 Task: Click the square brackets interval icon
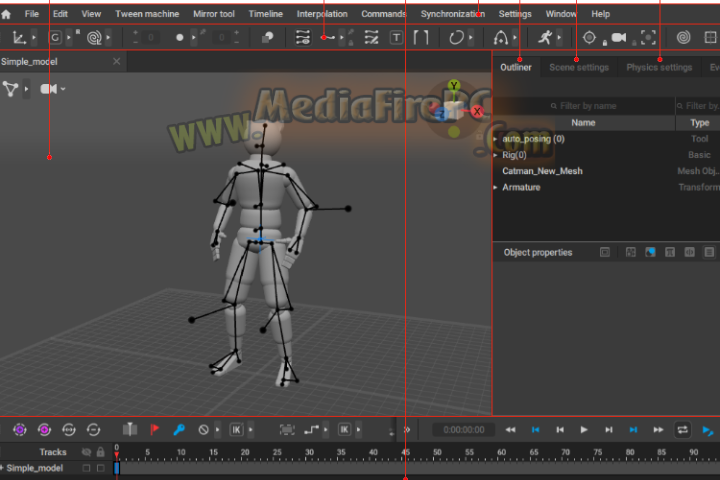coord(421,38)
